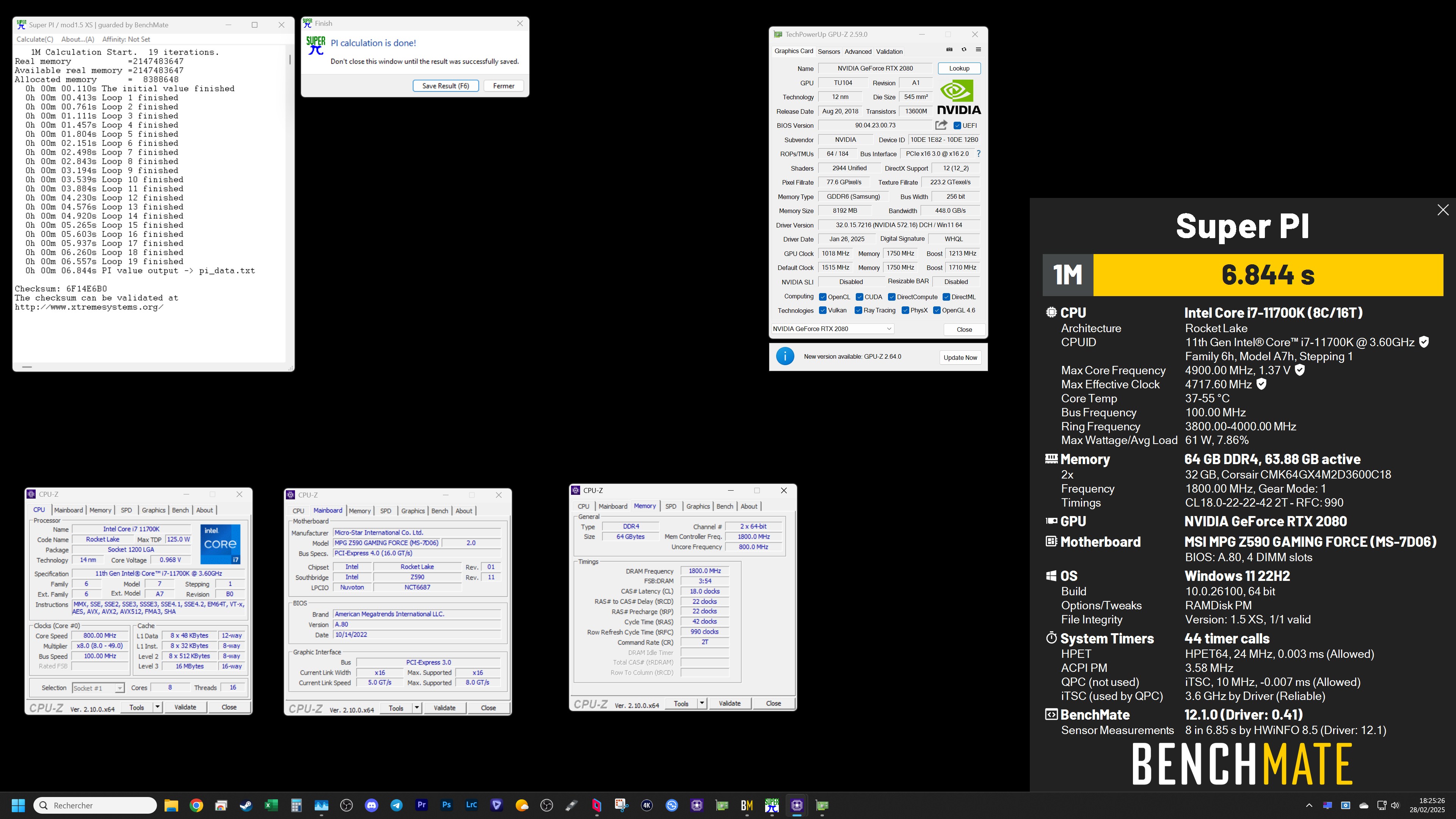Close the BenchMate Super PI result panel
Screen dimensions: 1456x819
click(x=1443, y=210)
